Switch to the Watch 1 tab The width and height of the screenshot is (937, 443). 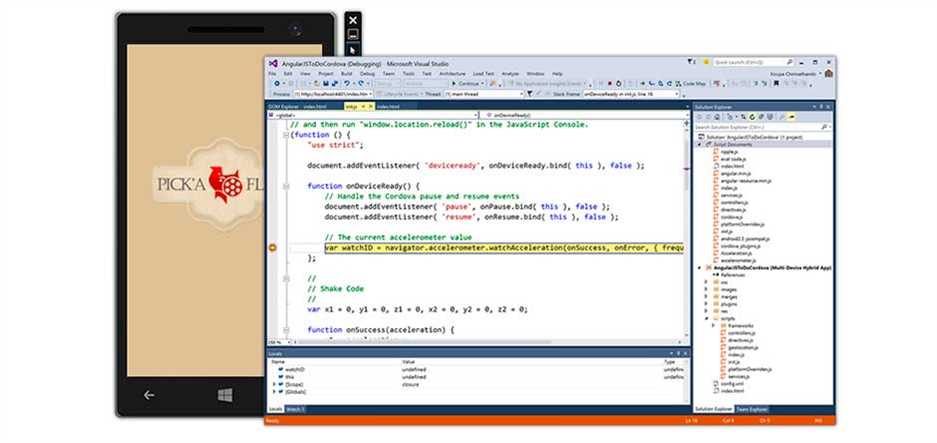point(295,410)
